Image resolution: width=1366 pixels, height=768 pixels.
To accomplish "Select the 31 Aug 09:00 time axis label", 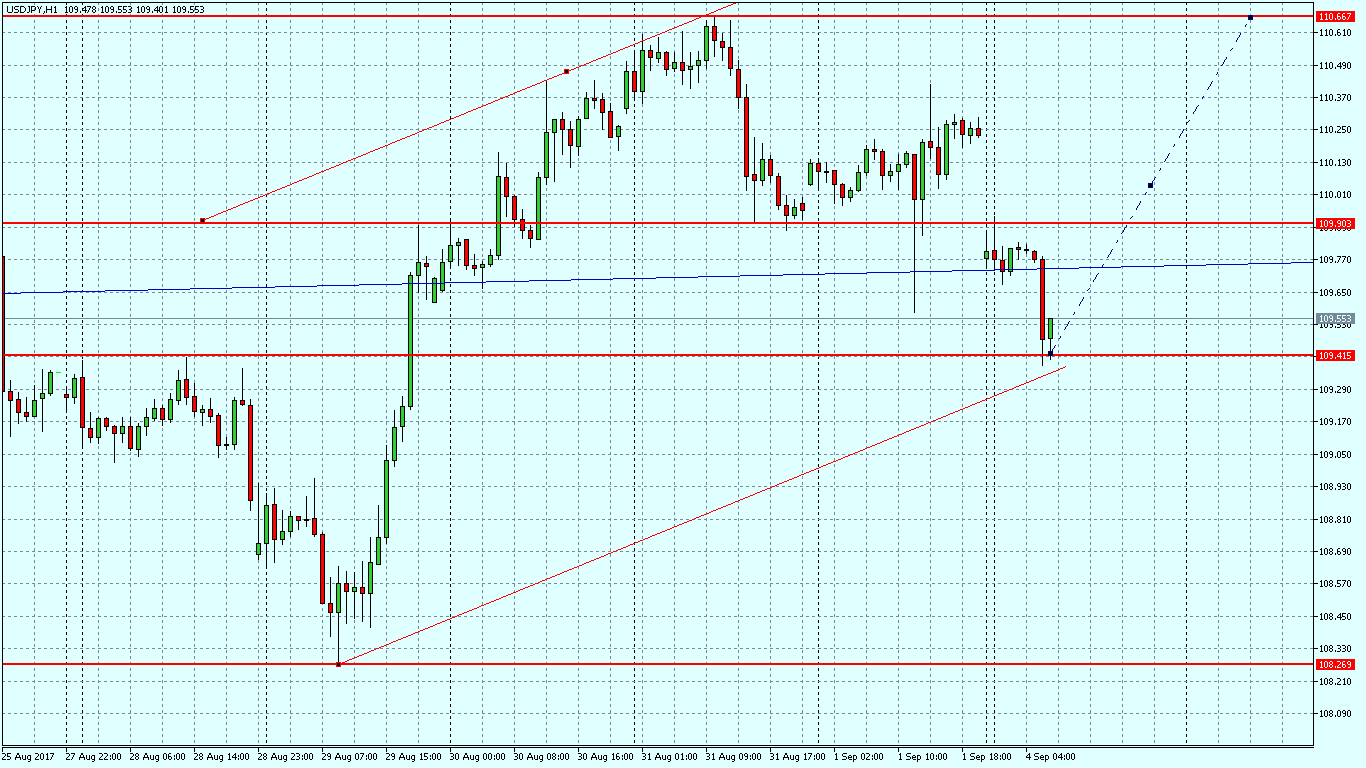I will coord(734,757).
